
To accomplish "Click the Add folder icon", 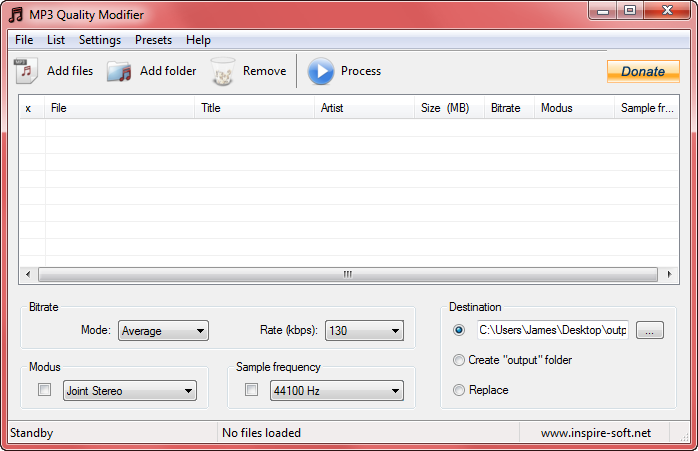I will click(119, 71).
